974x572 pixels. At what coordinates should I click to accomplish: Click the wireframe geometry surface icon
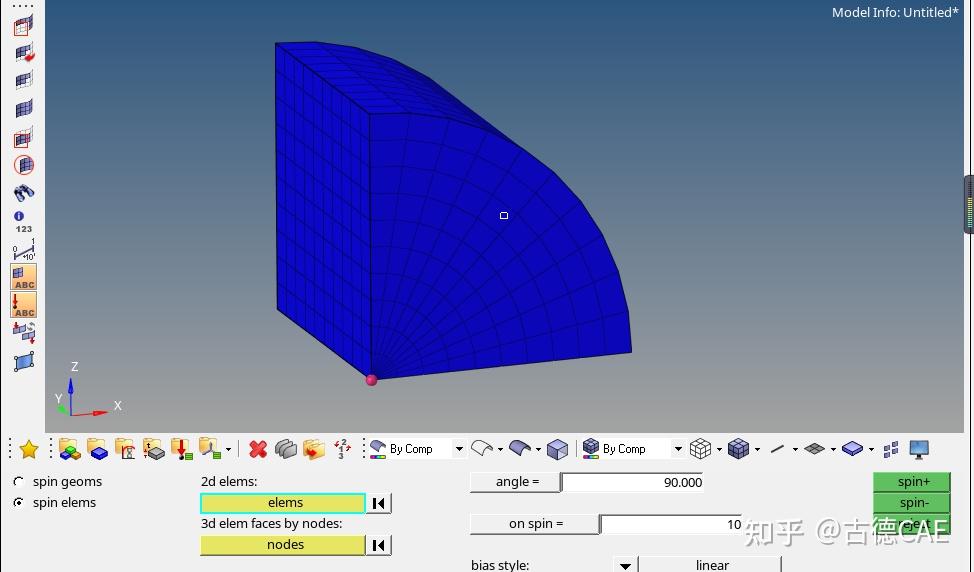coord(482,448)
